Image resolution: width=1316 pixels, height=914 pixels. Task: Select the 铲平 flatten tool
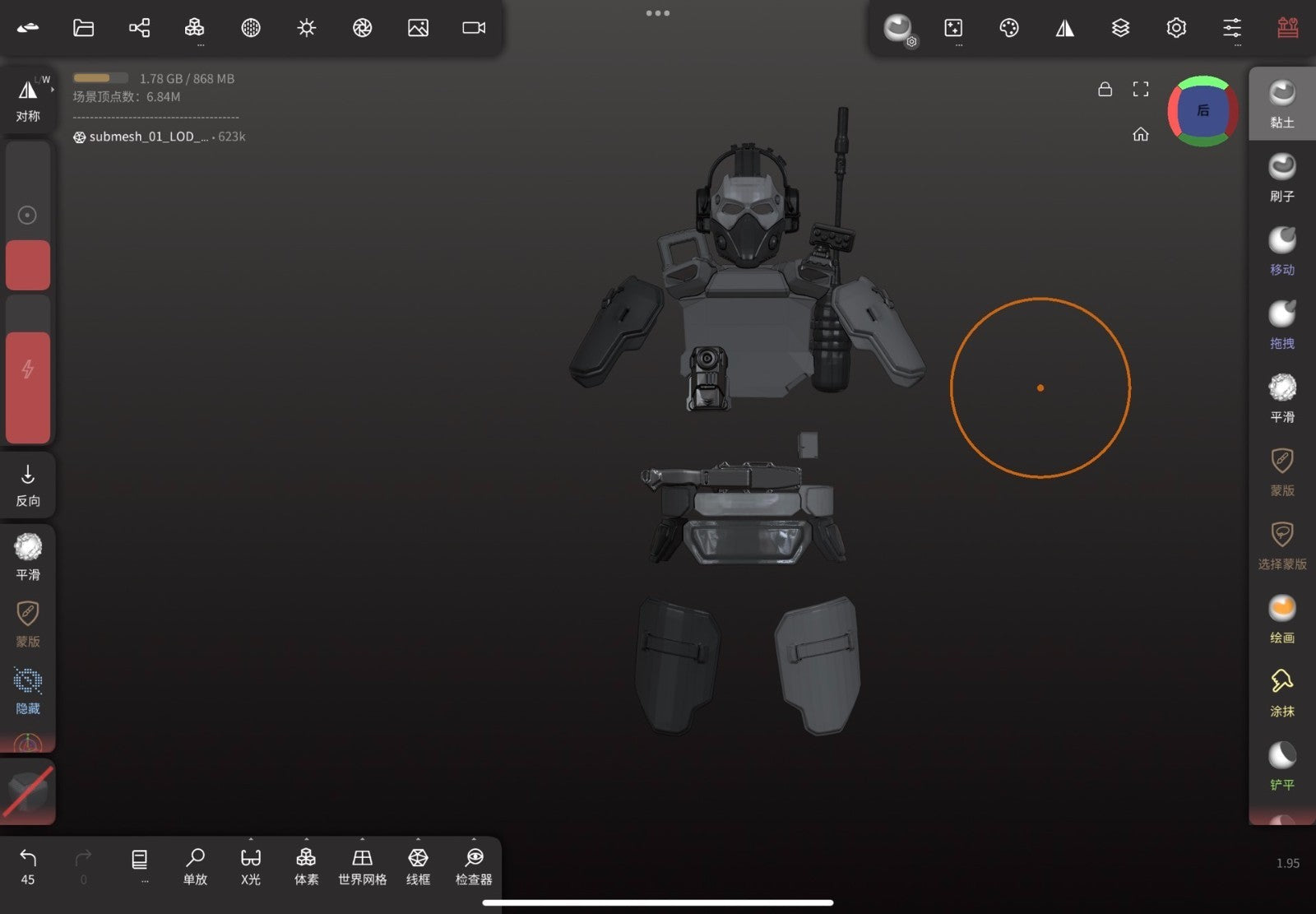point(1281,766)
